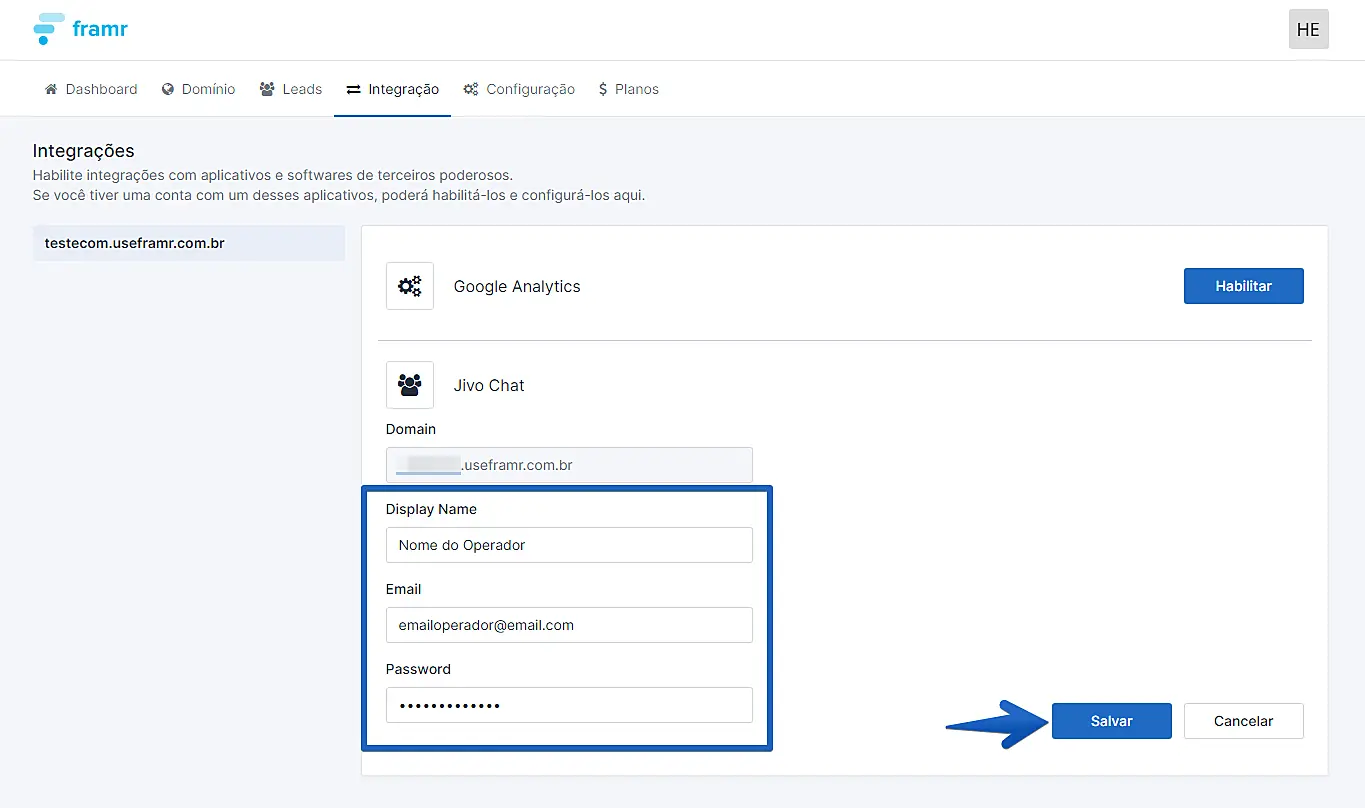Open the Configuração tab
1365x808 pixels.
[x=519, y=89]
